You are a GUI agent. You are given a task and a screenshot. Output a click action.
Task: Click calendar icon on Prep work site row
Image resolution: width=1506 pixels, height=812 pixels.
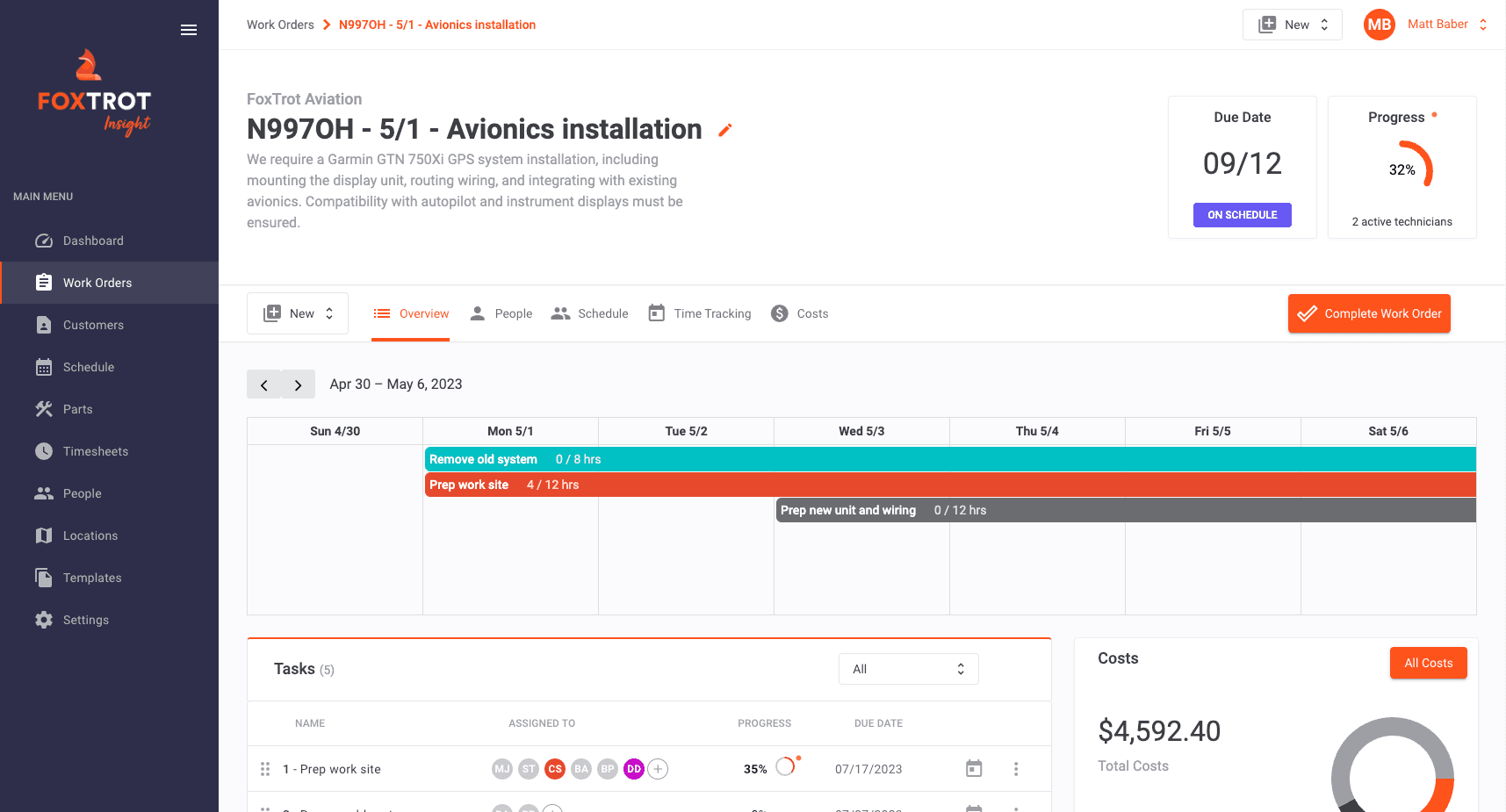point(974,769)
